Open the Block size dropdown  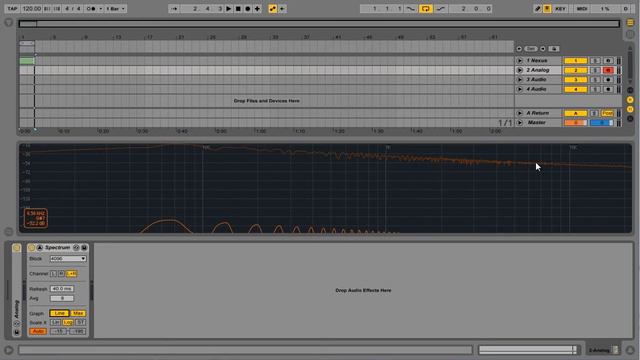point(68,259)
